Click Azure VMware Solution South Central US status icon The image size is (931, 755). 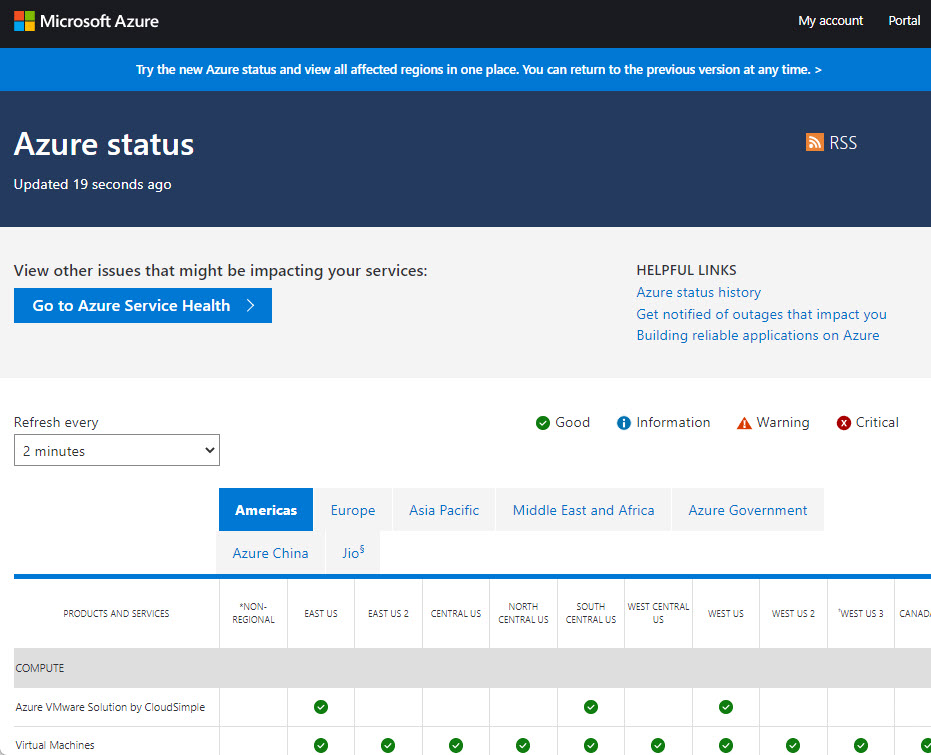pyautogui.click(x=591, y=707)
